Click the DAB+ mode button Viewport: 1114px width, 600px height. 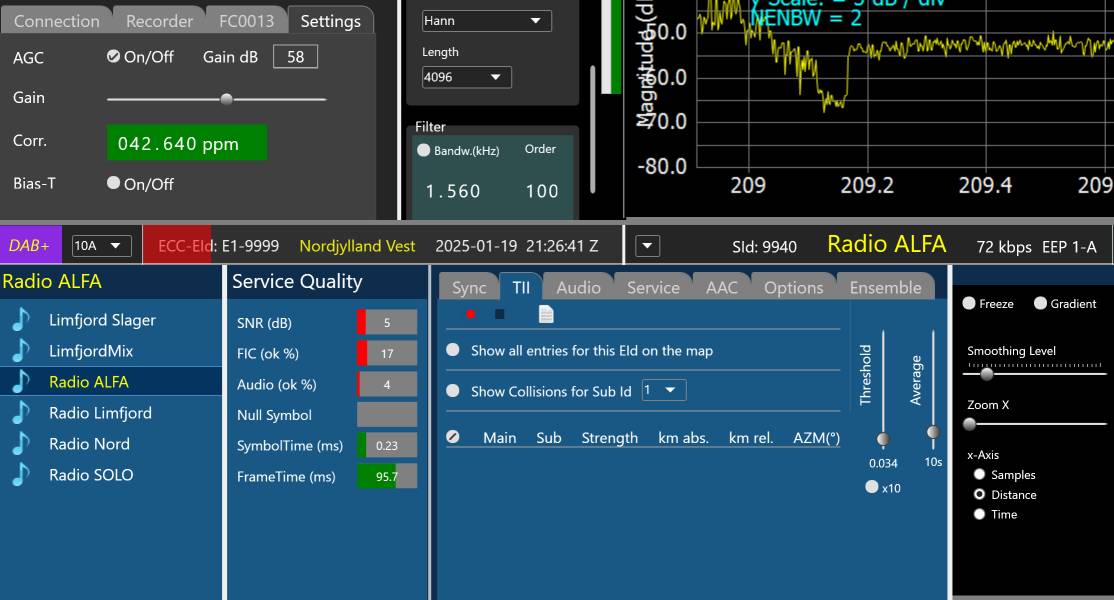click(x=30, y=245)
